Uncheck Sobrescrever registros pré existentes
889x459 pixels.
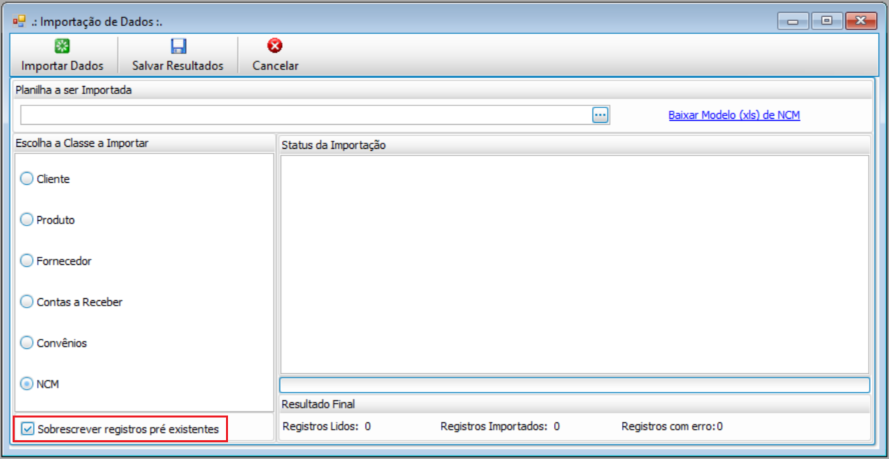coord(27,429)
